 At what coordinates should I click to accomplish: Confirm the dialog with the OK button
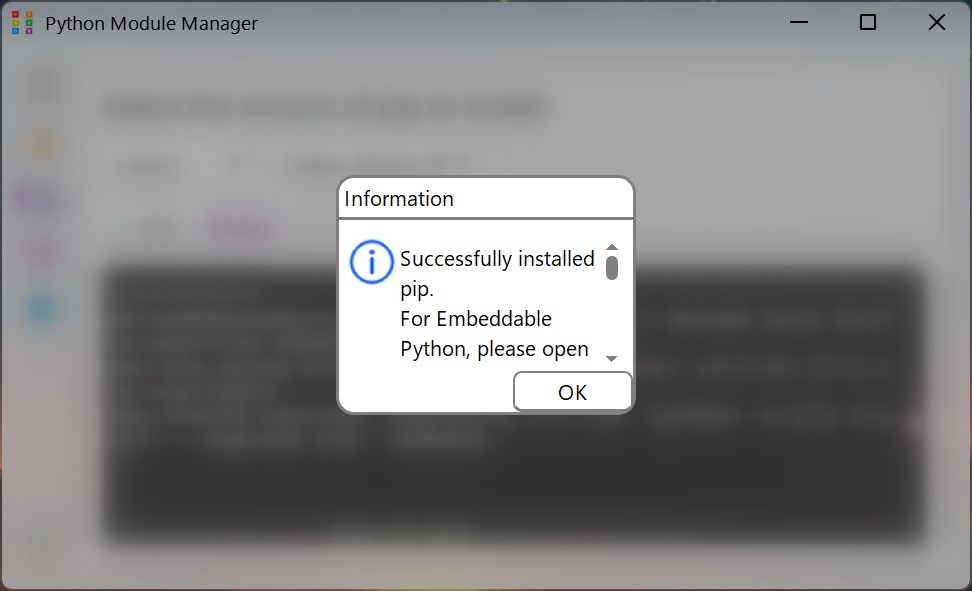coord(572,392)
